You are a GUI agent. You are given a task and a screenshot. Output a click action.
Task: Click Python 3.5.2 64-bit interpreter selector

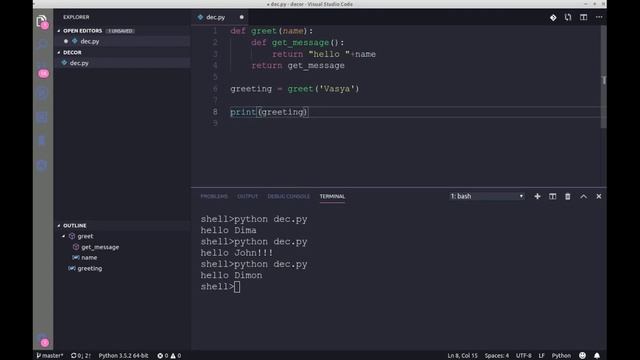pyautogui.click(x=123, y=356)
